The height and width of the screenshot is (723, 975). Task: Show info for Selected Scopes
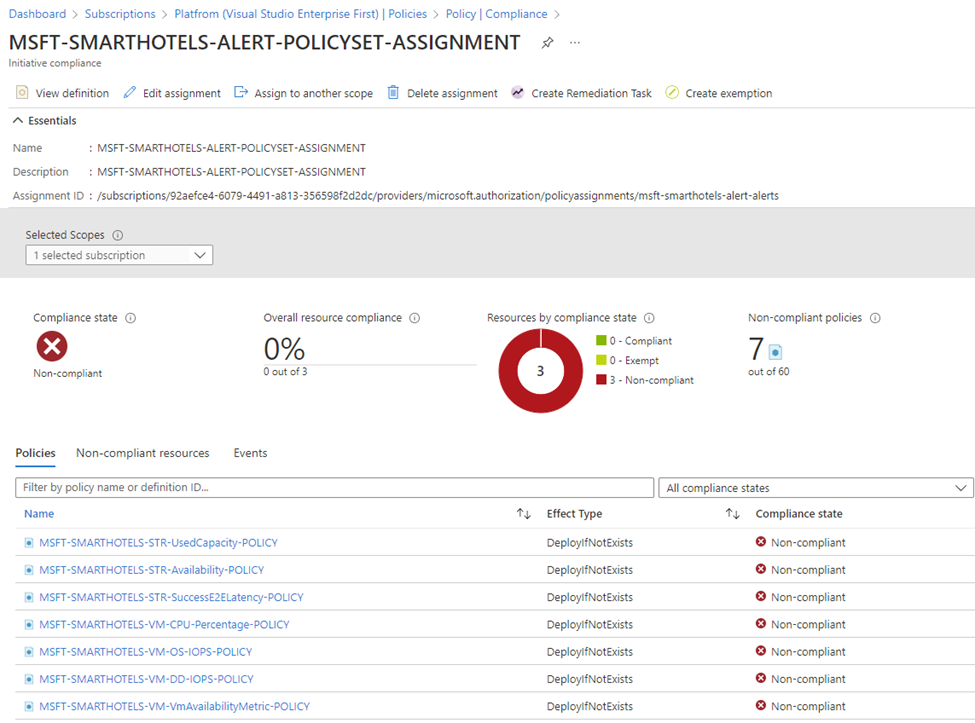coord(118,235)
